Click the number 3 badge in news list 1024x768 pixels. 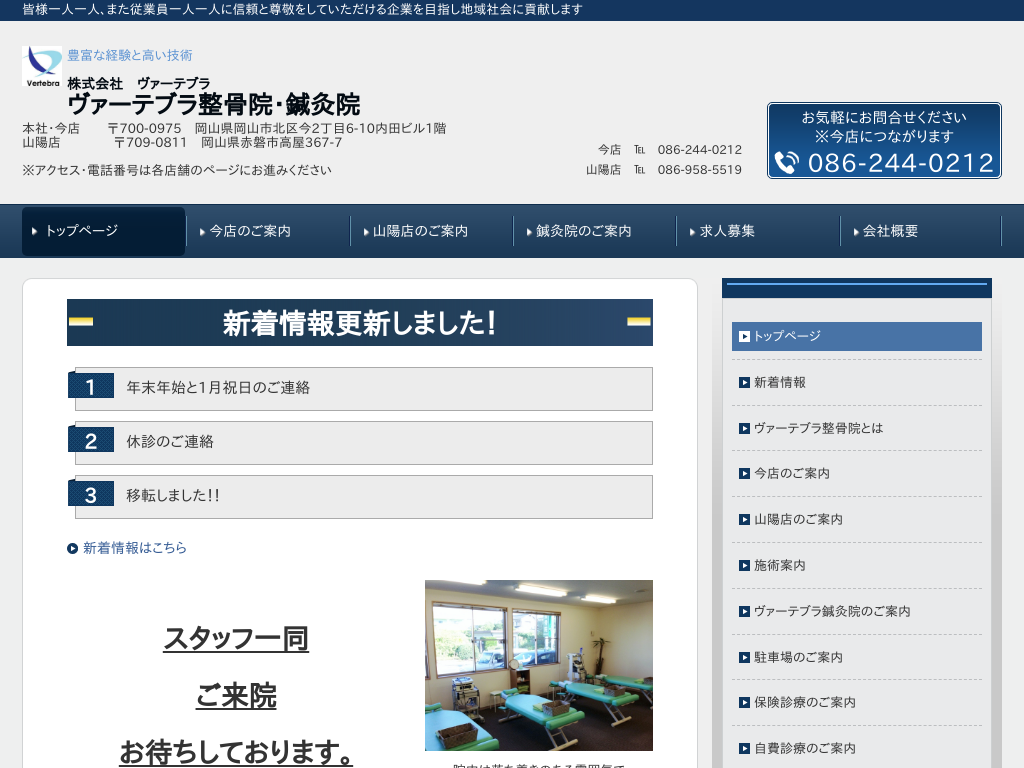[91, 495]
